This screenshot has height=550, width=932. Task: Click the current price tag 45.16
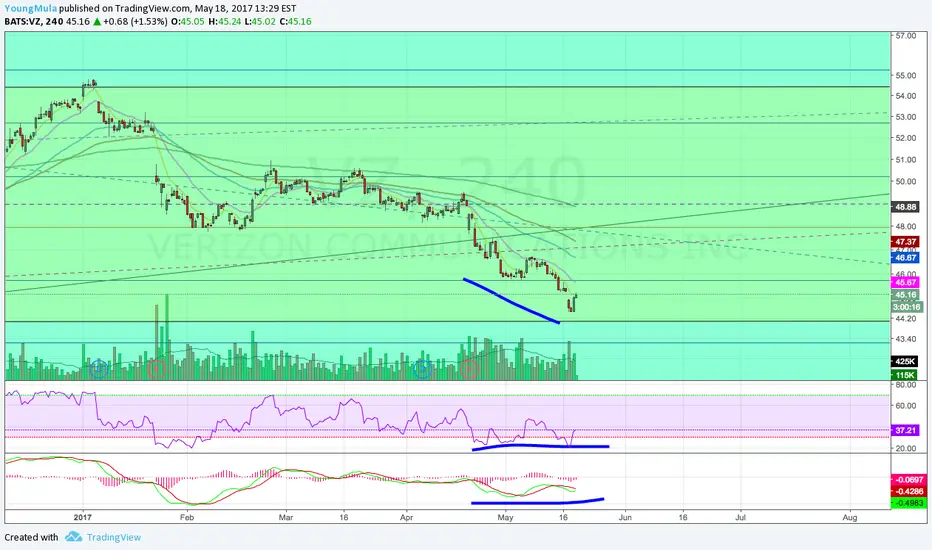point(905,295)
